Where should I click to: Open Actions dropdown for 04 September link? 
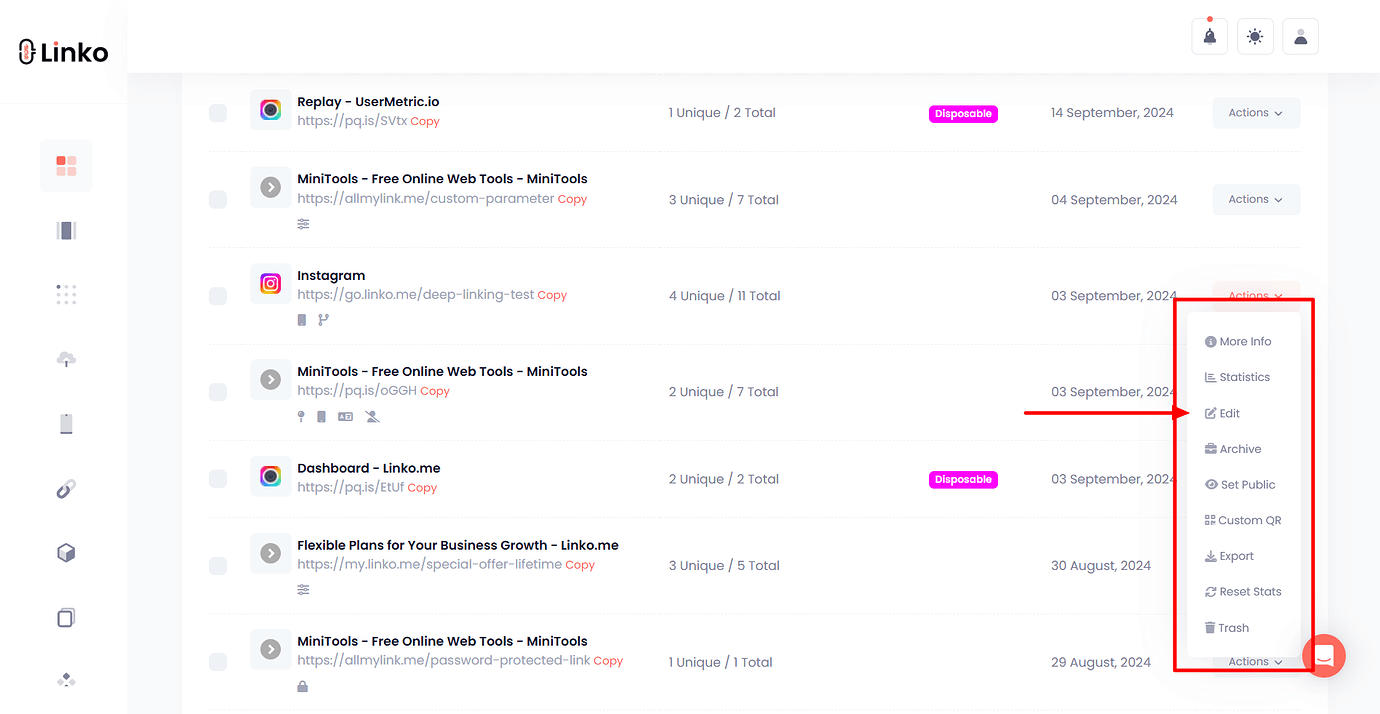point(1255,200)
